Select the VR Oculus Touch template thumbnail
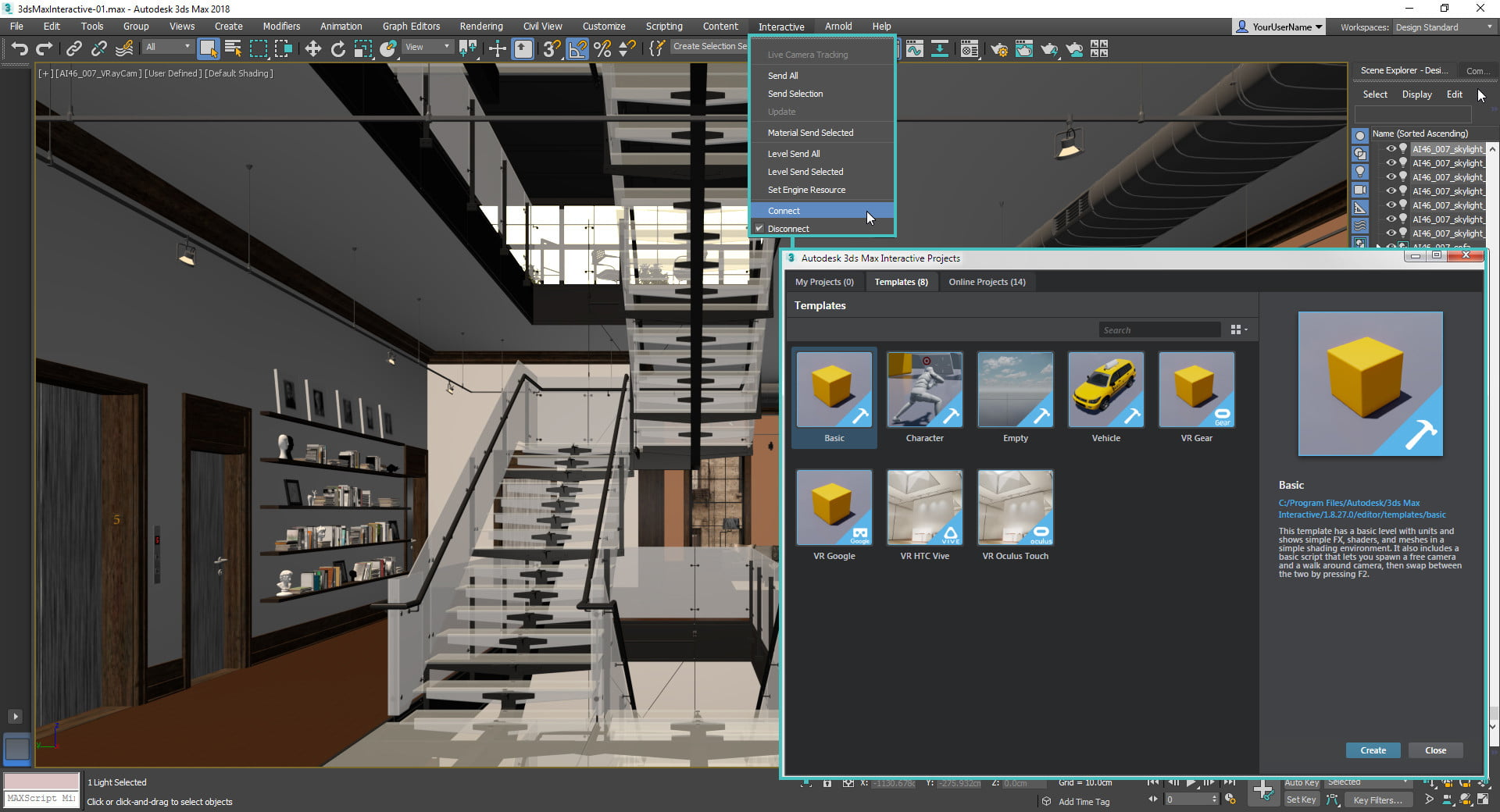1500x812 pixels. 1015,507
